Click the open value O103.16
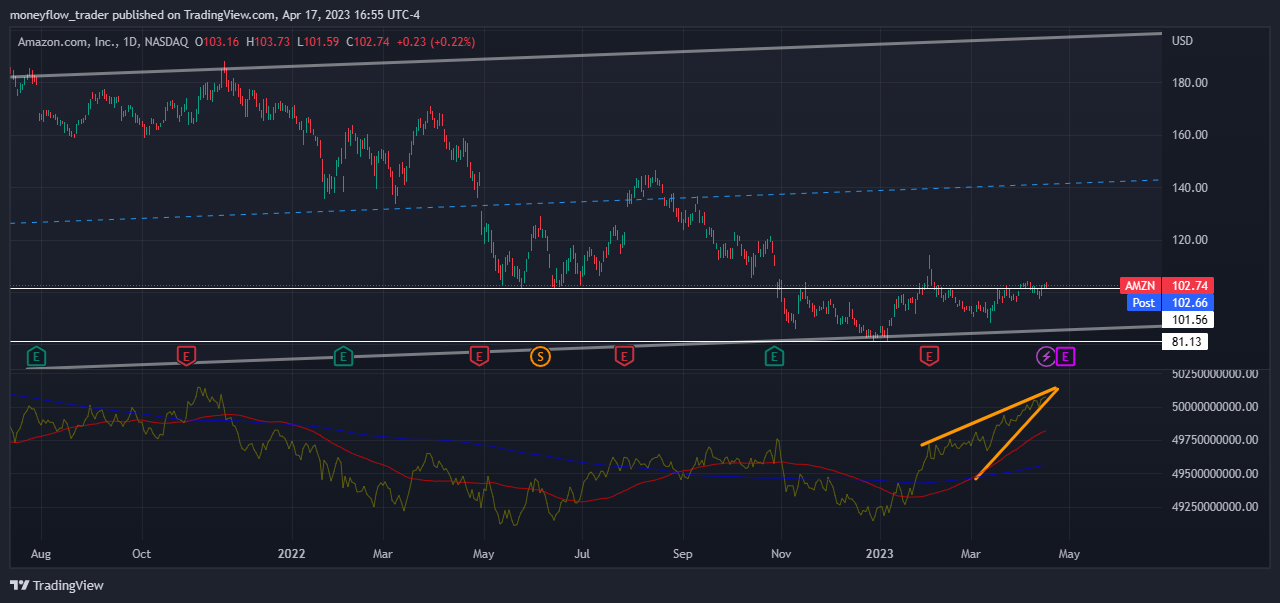 click(217, 41)
